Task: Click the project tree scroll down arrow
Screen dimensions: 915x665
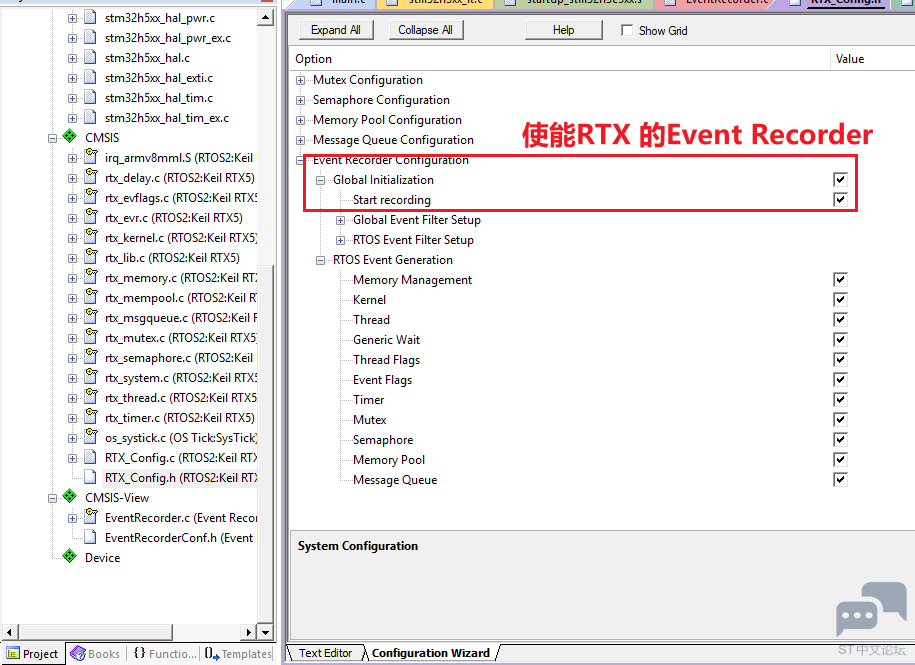Action: tap(266, 631)
